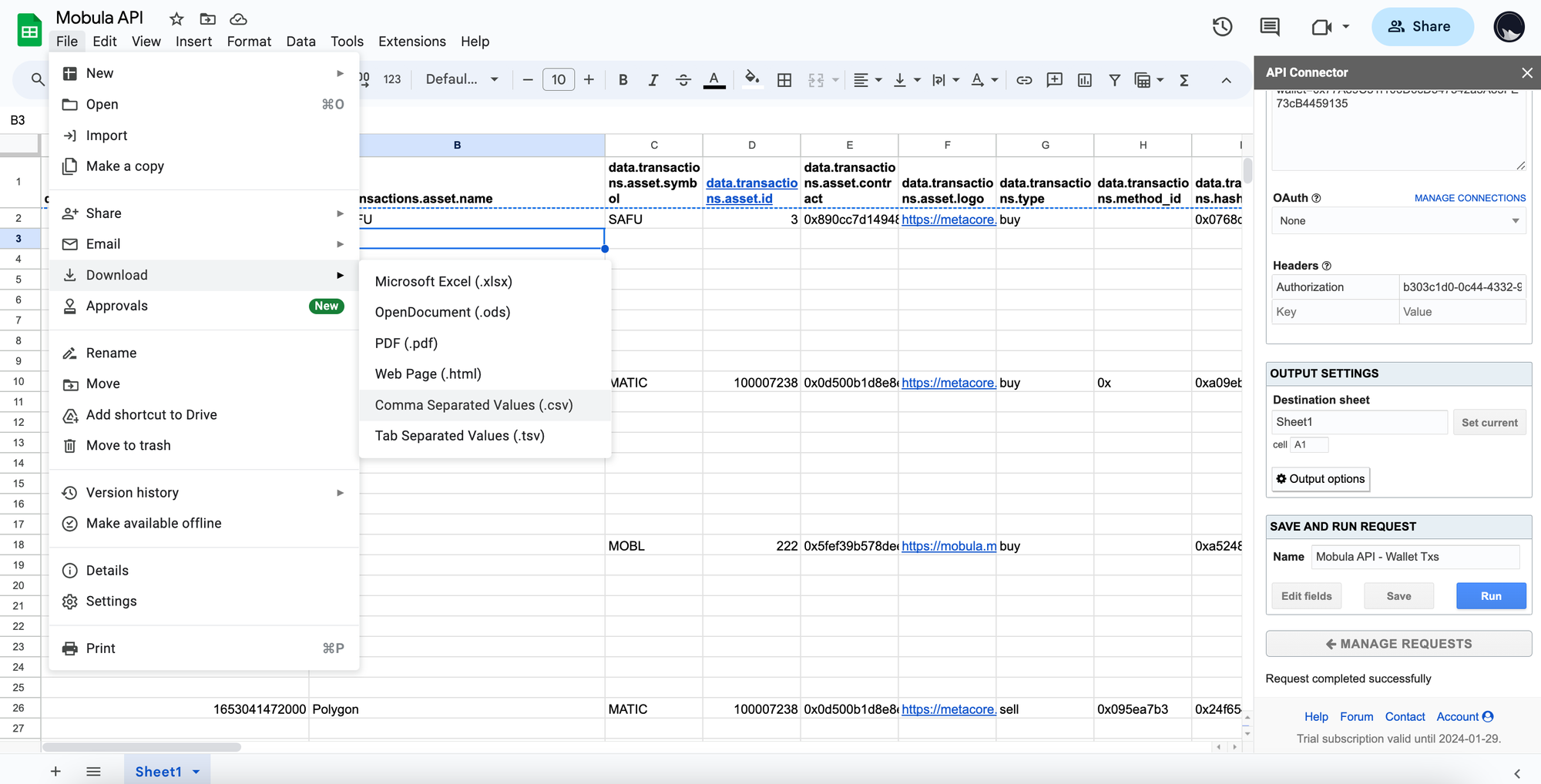Click the Google Sheets home logo
The image size is (1541, 784).
(x=29, y=31)
